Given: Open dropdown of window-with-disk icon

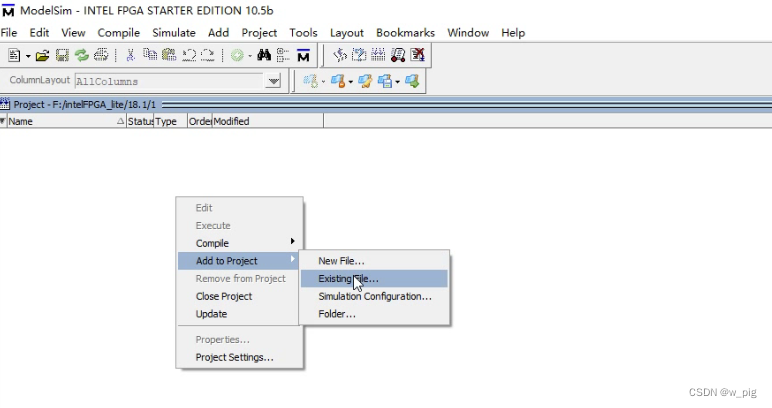Looking at the screenshot, I should [397, 82].
